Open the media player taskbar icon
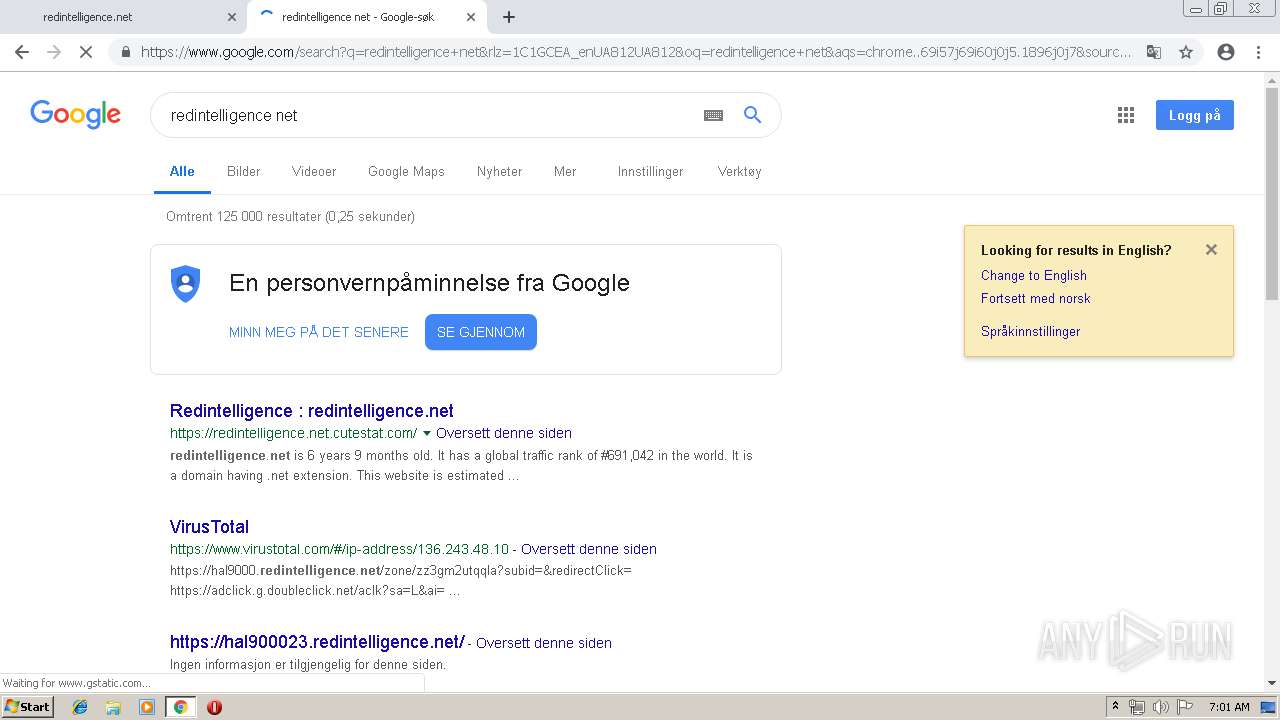 tap(147, 707)
